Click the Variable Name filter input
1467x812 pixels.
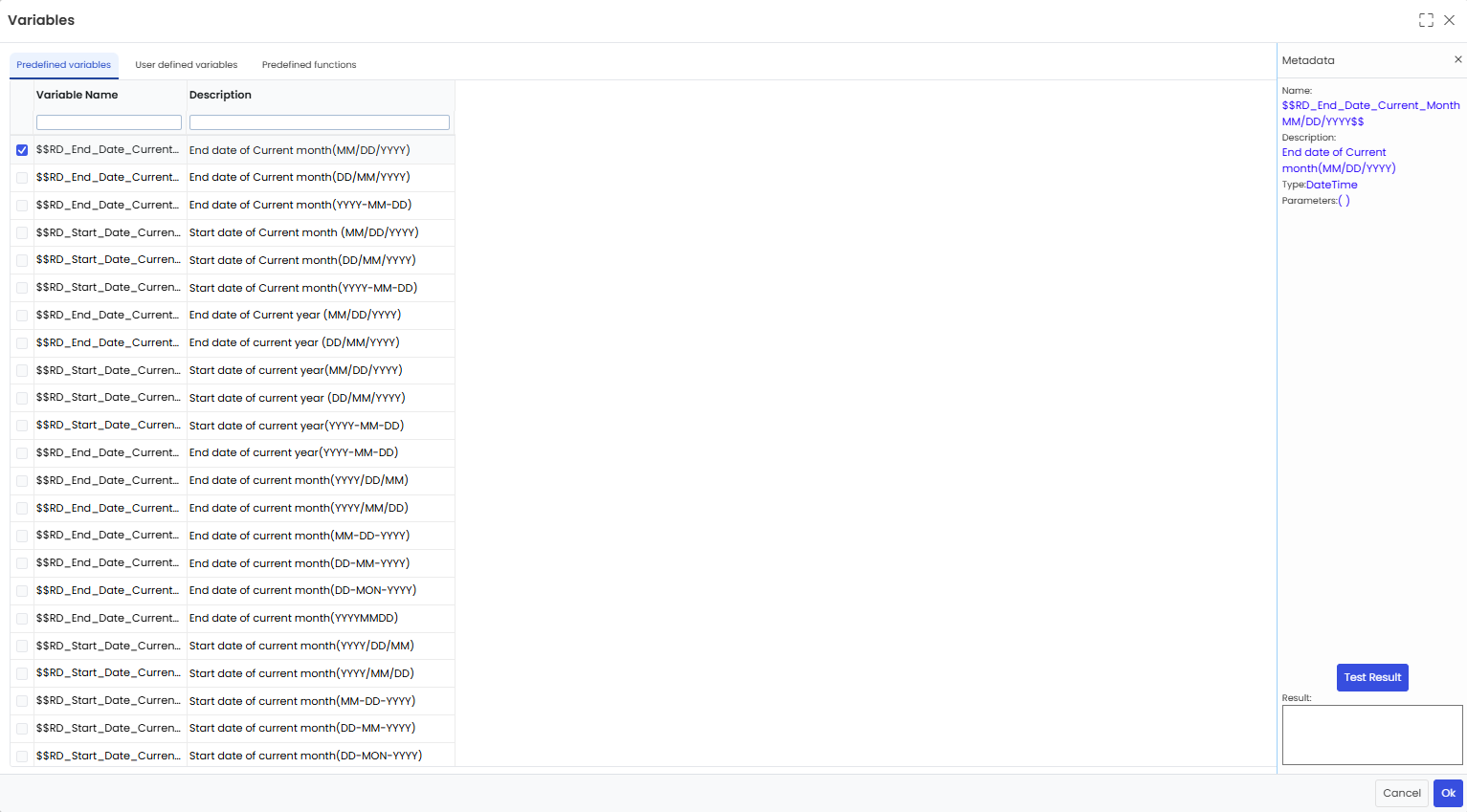109,122
